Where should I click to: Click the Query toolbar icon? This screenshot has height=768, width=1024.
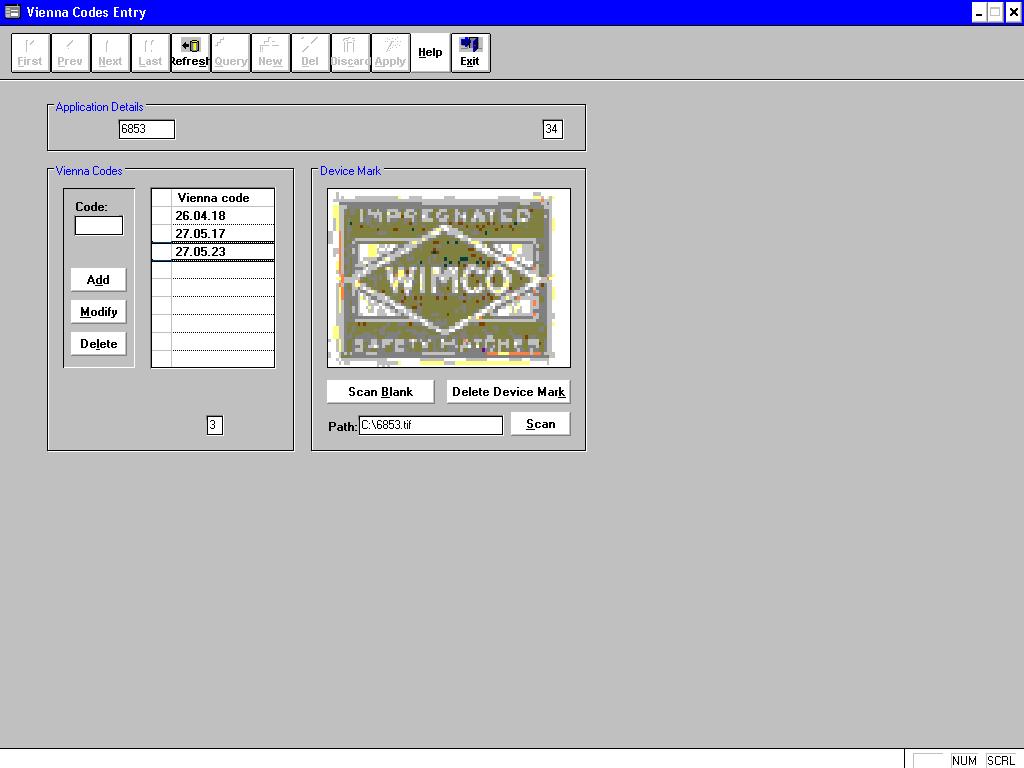tap(230, 53)
